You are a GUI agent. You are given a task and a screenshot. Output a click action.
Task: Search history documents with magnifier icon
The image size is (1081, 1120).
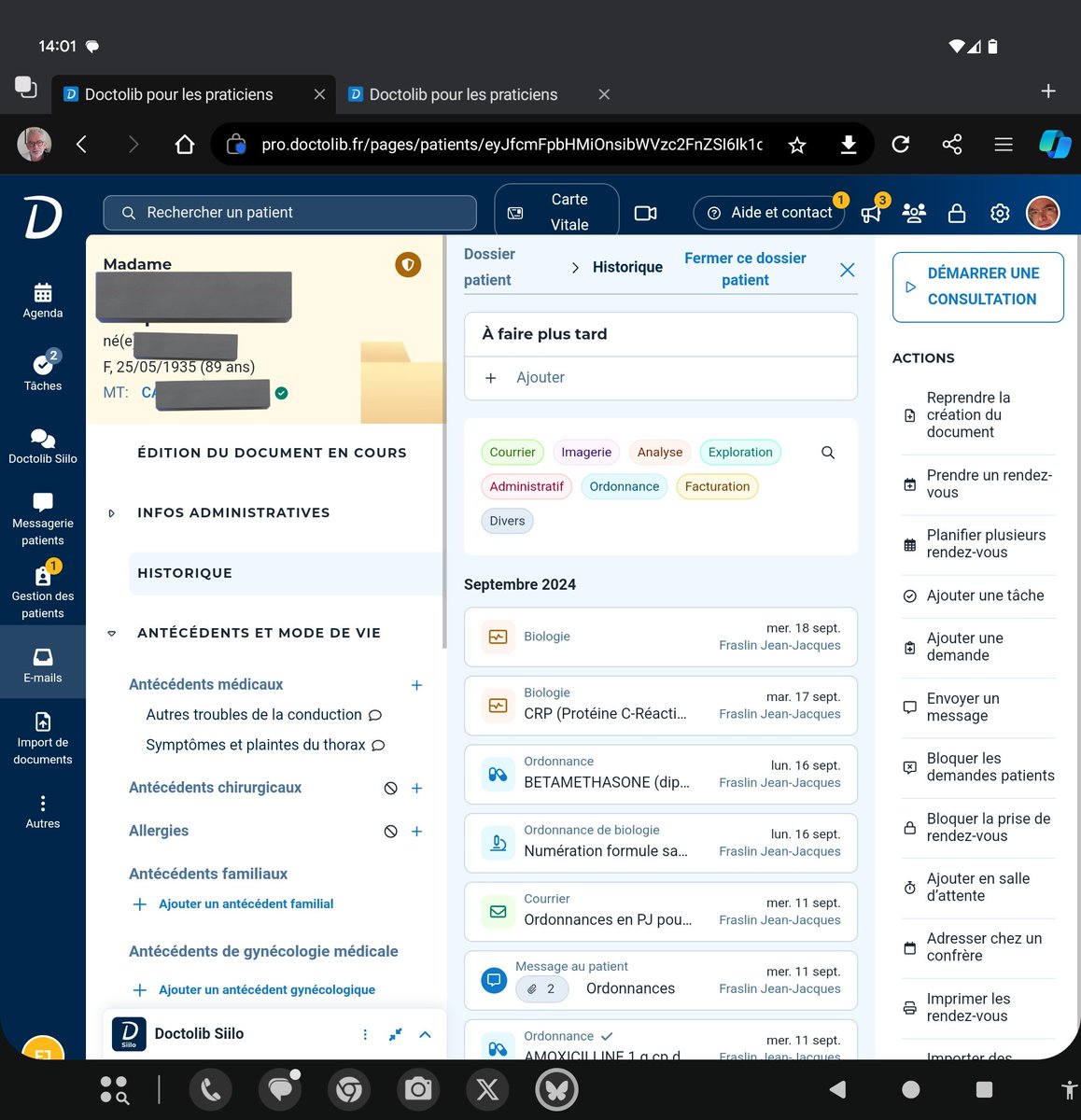point(828,453)
